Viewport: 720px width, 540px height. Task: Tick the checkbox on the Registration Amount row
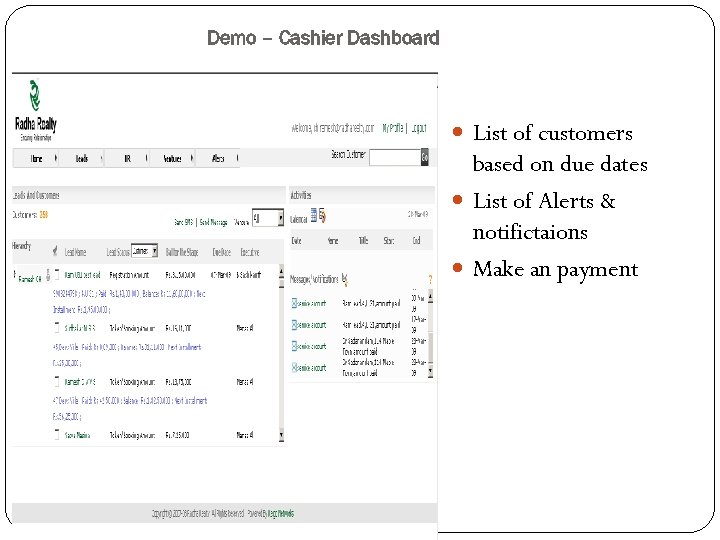click(x=57, y=275)
